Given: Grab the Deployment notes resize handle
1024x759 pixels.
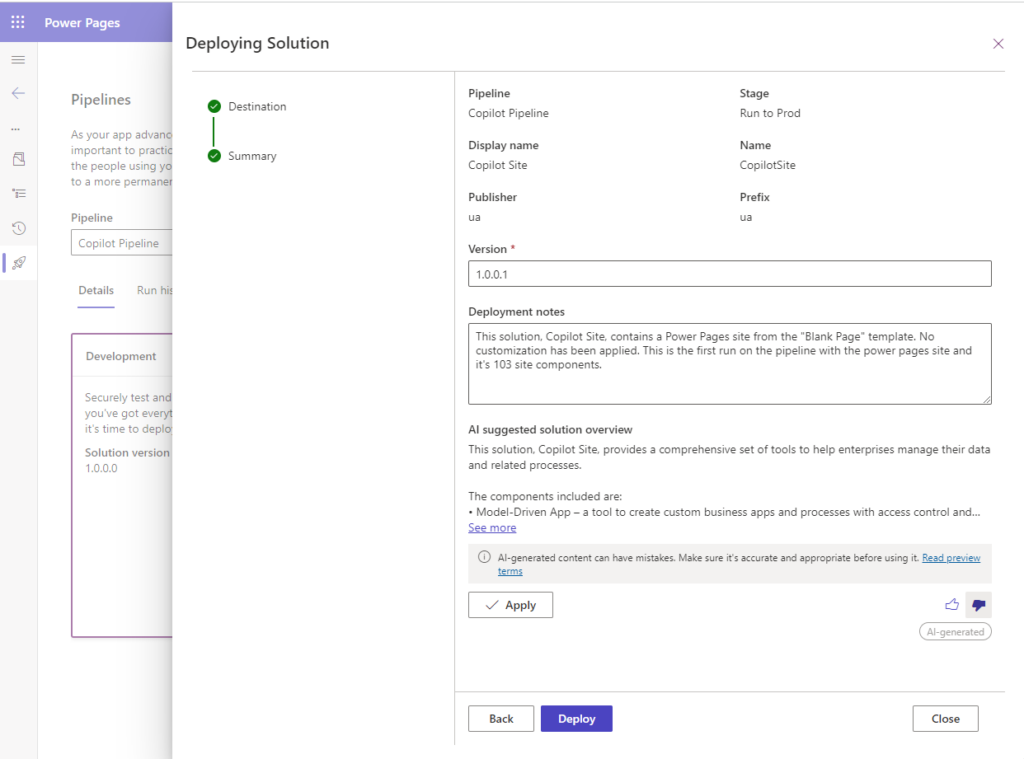Looking at the screenshot, I should pos(986,399).
